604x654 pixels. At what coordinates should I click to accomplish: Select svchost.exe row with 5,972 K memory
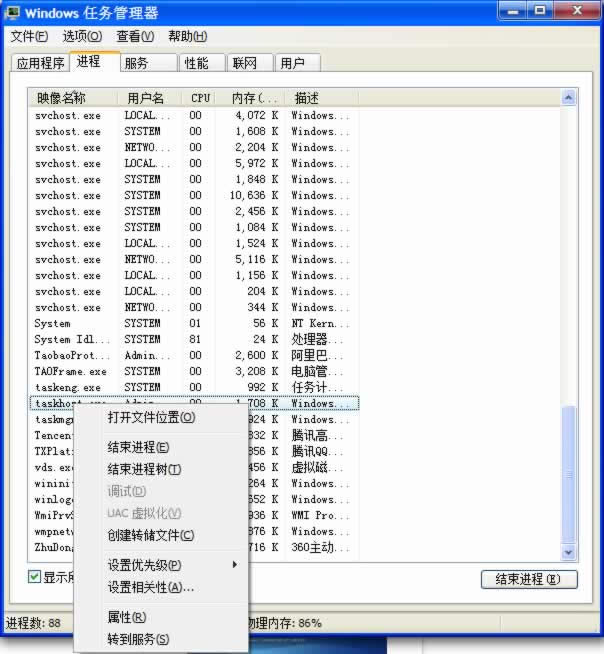(x=194, y=164)
